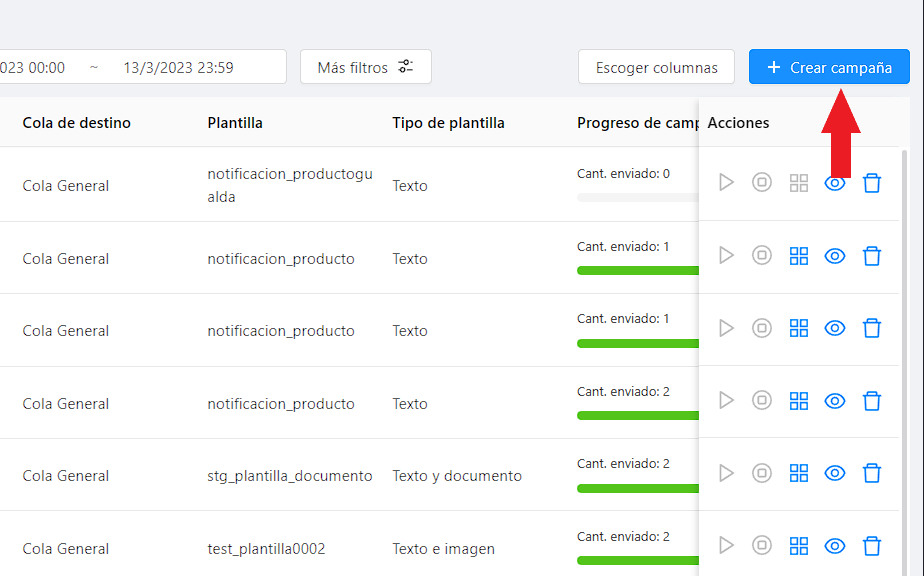
Task: Click the date range end field
Action: click(178, 68)
